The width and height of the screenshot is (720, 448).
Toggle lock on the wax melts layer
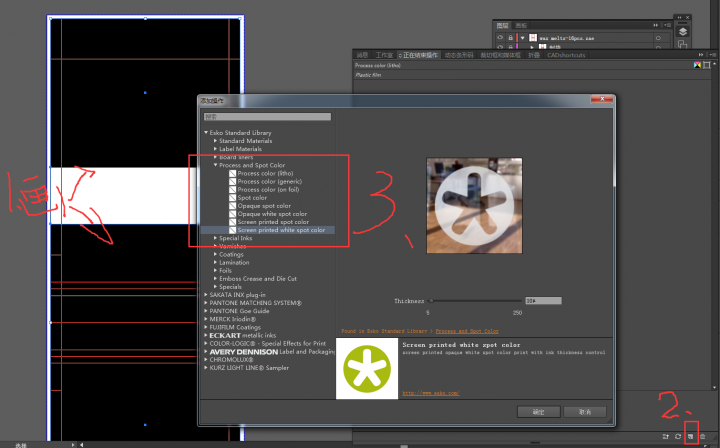(510, 37)
